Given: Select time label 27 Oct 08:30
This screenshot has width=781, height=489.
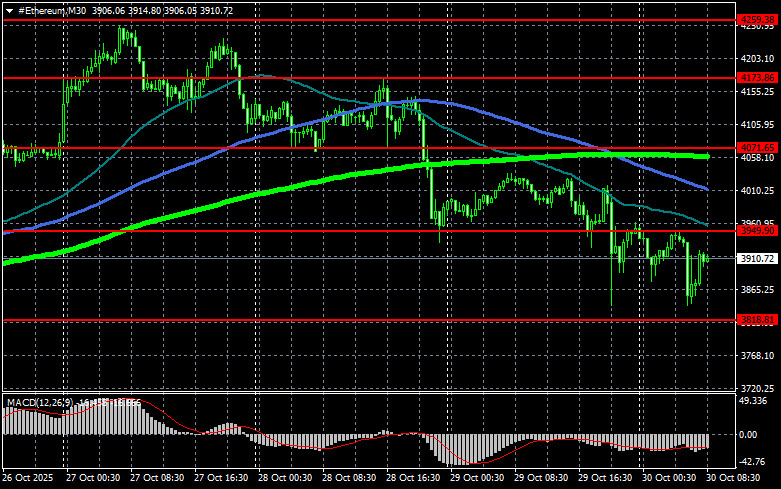Looking at the screenshot, I should tap(157, 478).
